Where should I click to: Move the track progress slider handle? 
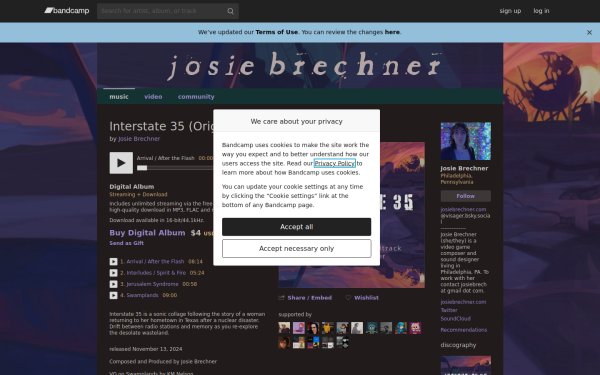pyautogui.click(x=142, y=168)
